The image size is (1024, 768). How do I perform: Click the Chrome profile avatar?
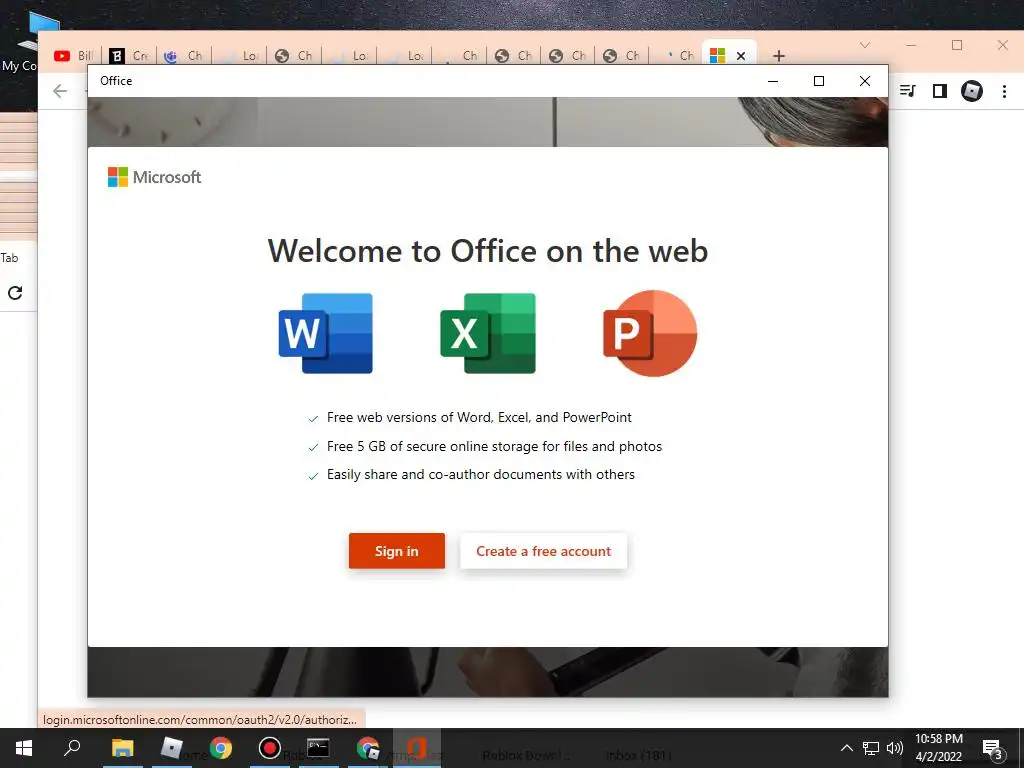(972, 91)
